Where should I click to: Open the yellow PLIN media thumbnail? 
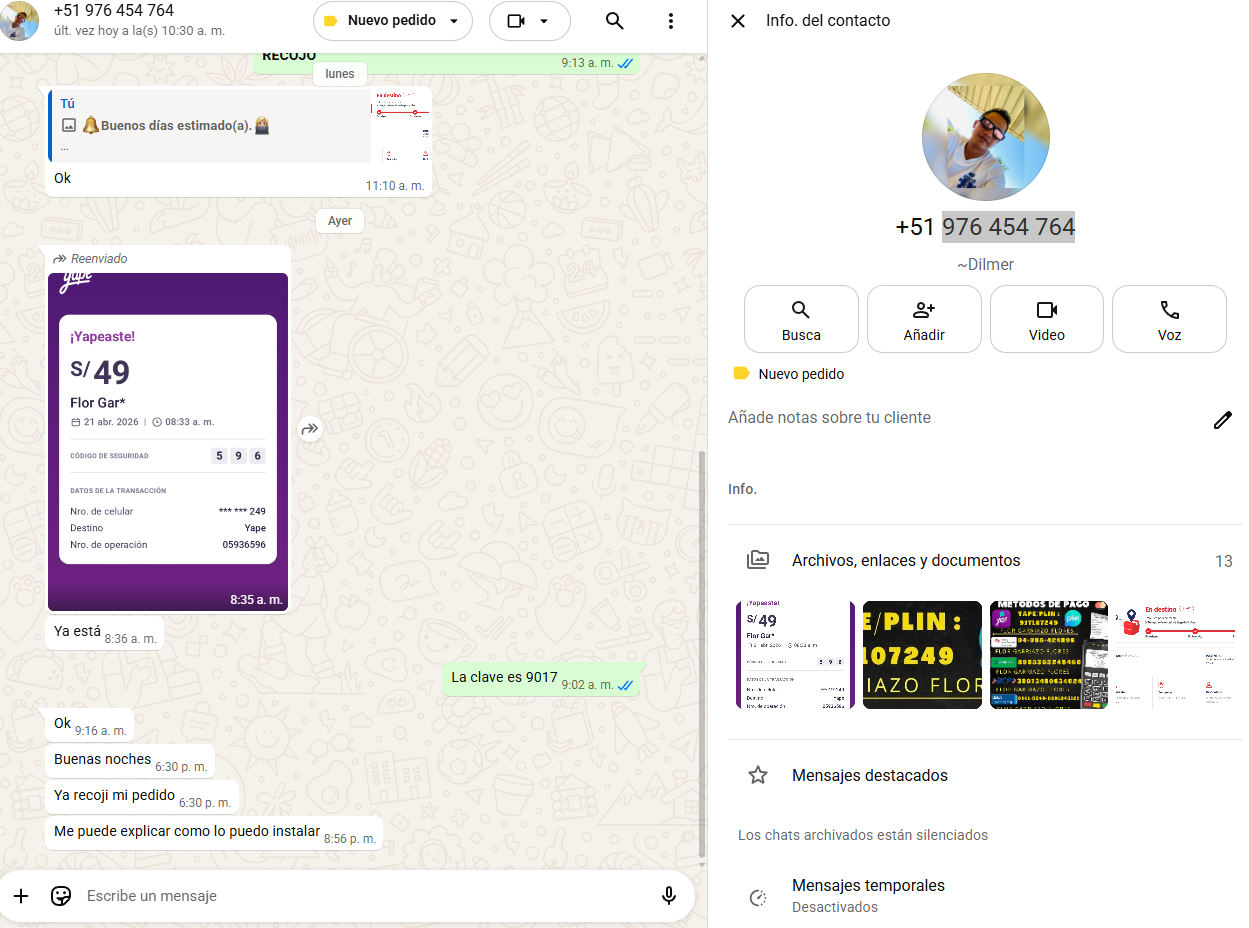pos(922,655)
